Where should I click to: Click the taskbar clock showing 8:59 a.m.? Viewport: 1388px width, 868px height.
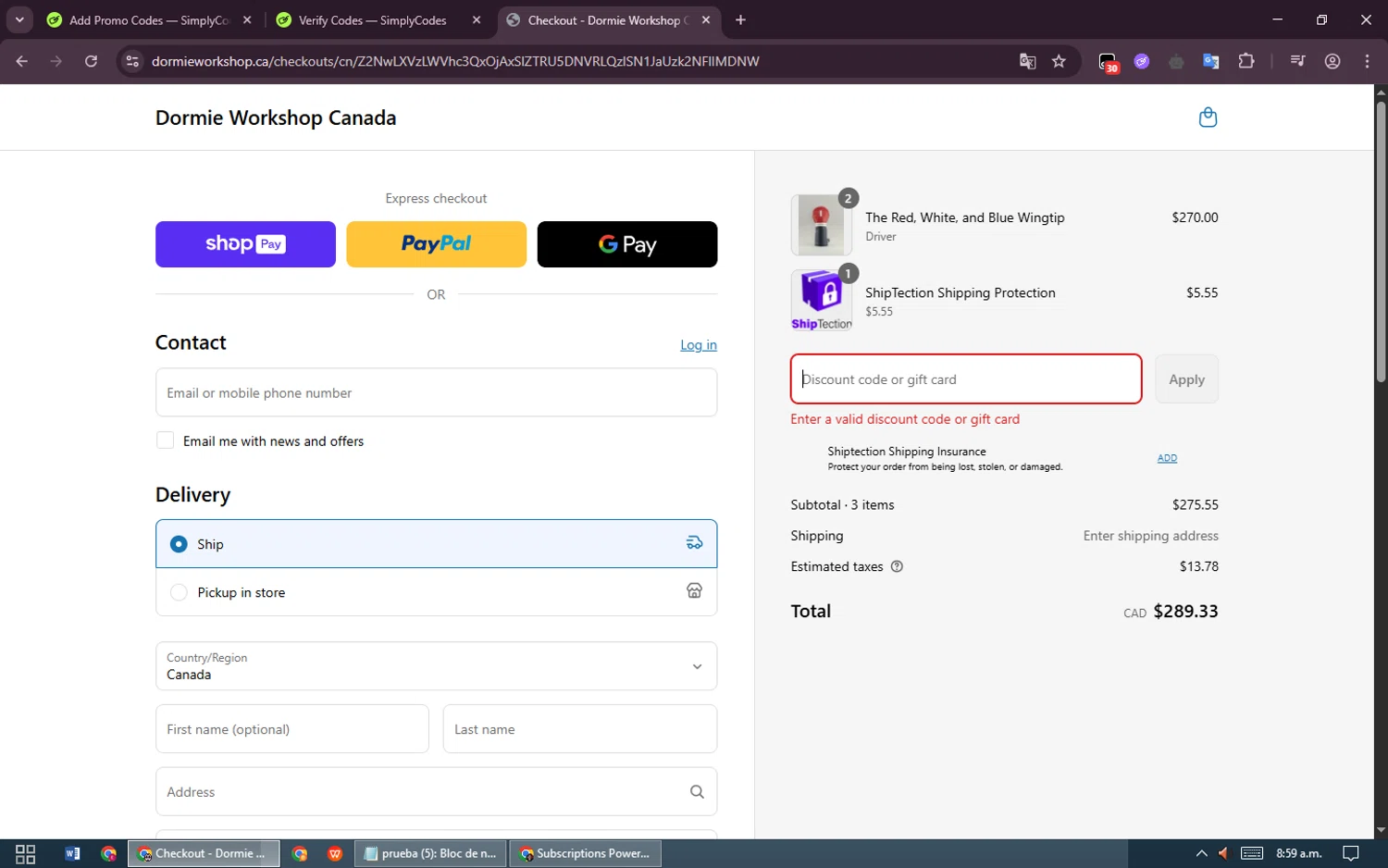[1299, 854]
